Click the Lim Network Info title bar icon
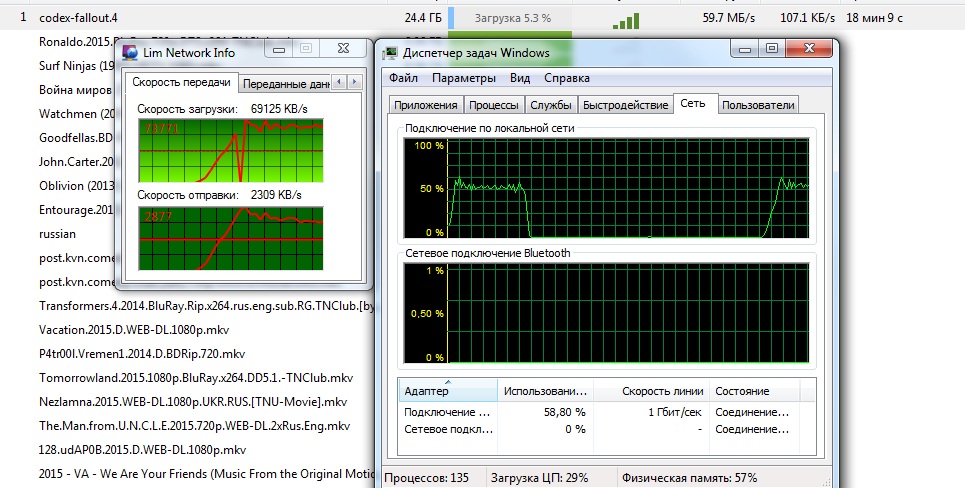The width and height of the screenshot is (965, 488). (x=131, y=52)
